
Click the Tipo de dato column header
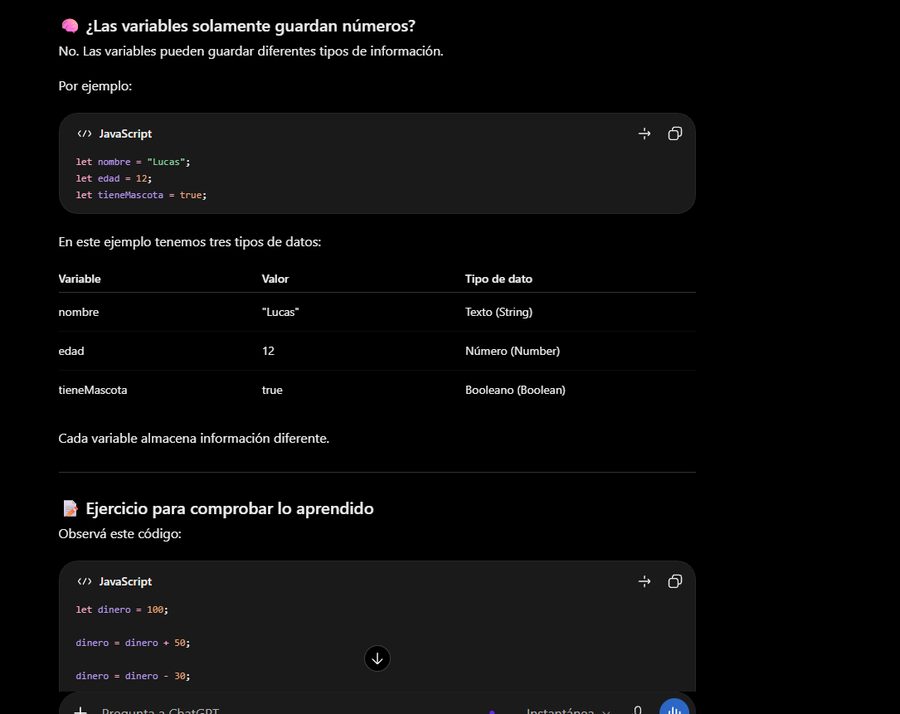[x=499, y=279]
